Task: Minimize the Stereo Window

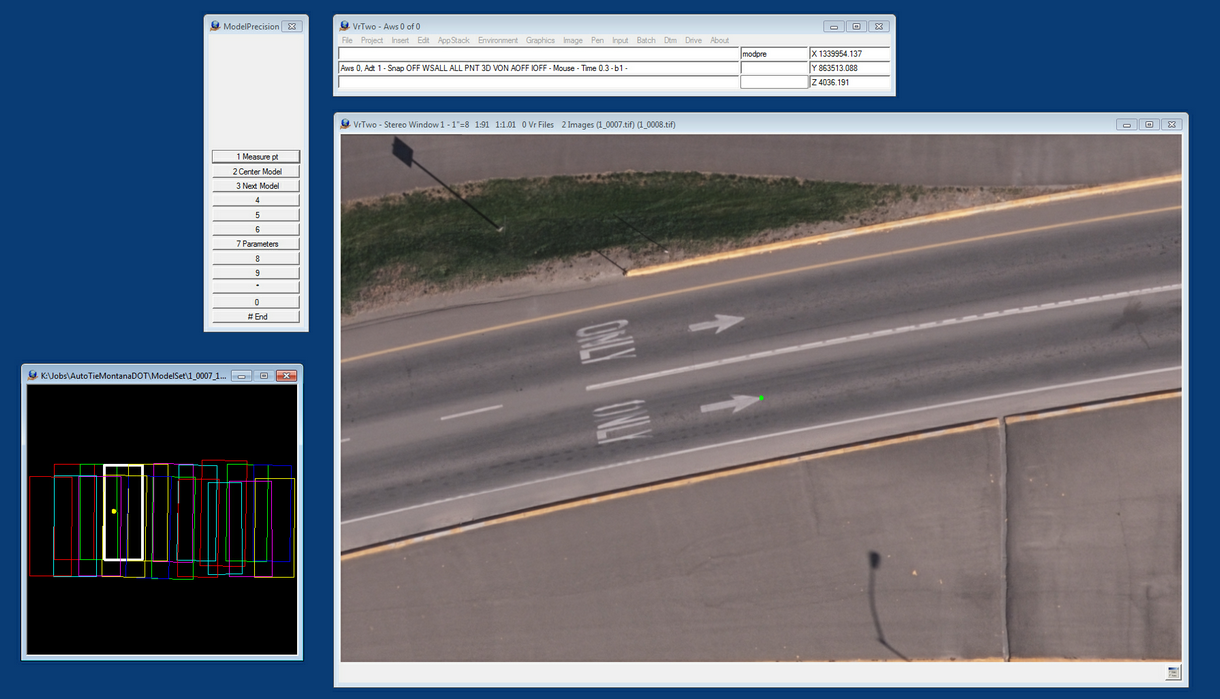Action: 1127,124
